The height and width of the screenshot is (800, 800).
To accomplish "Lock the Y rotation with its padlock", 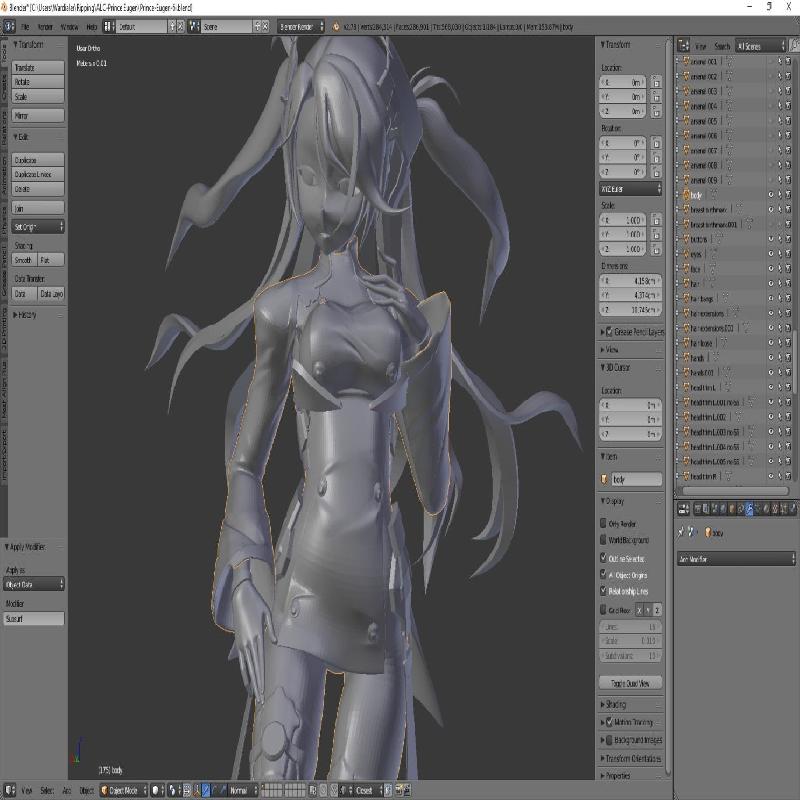I will pyautogui.click(x=657, y=157).
